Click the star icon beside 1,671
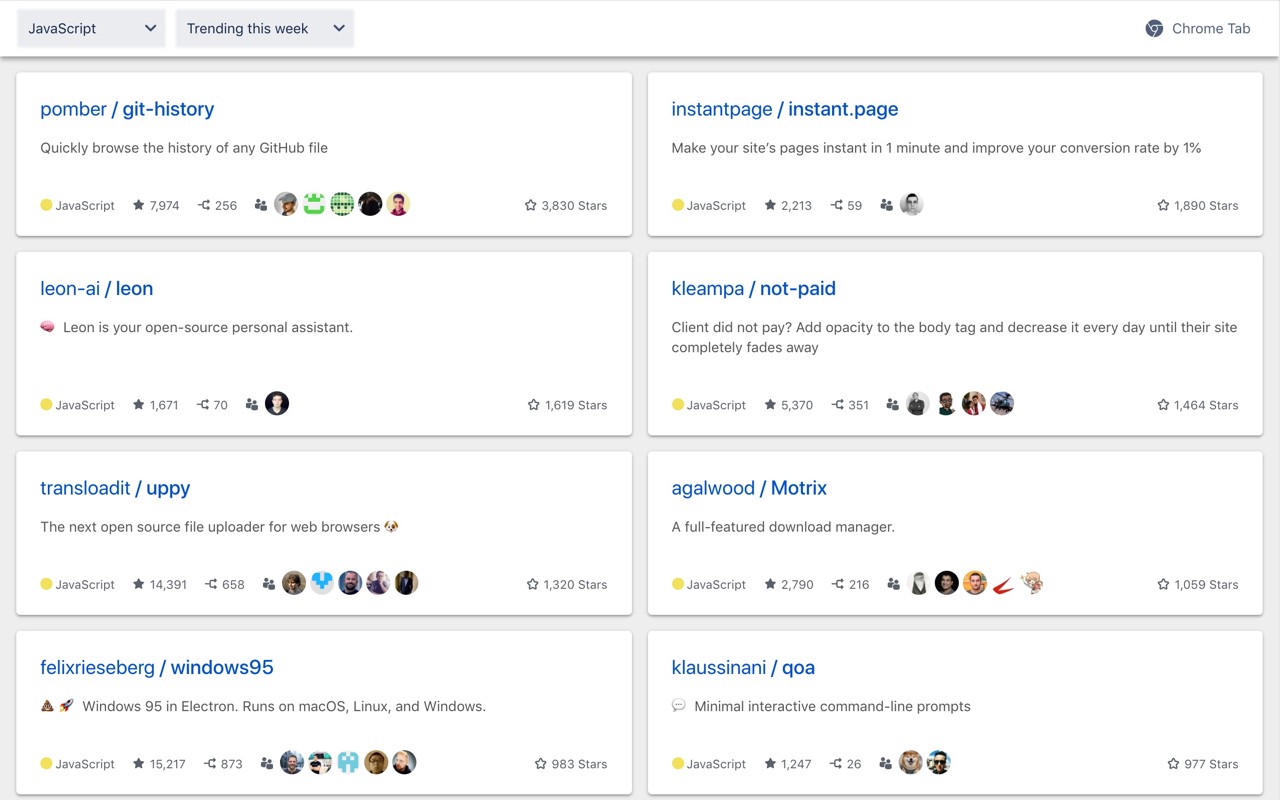Screen dimensions: 1280x800 tap(139, 405)
